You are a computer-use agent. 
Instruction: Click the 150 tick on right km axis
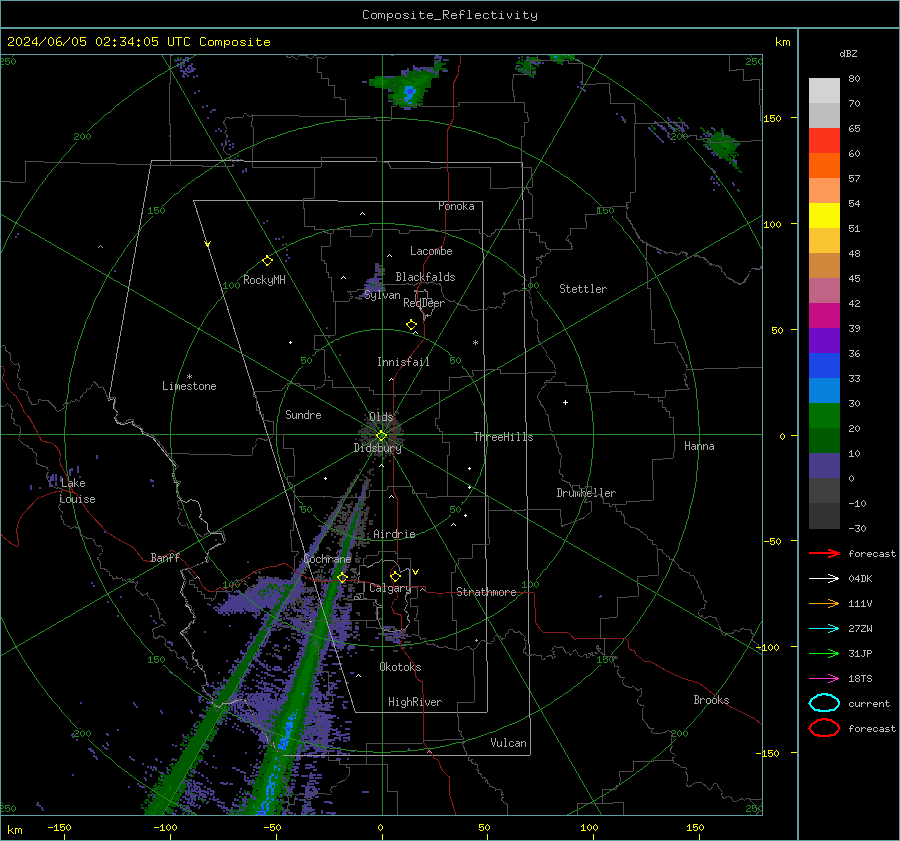(773, 118)
